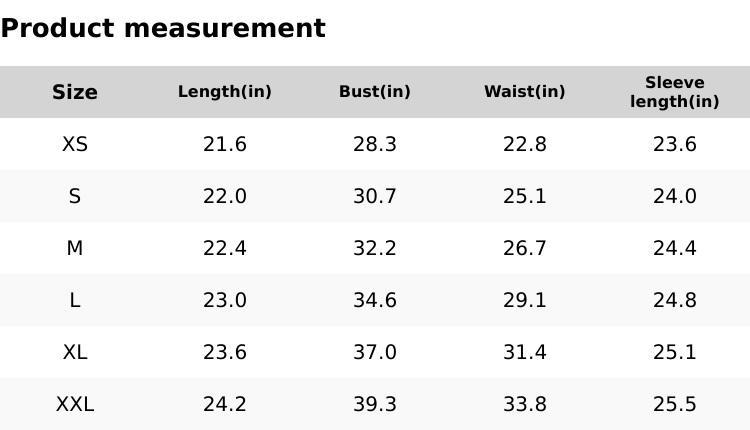Click the XS length value 21.6
This screenshot has width=750, height=430.
[x=225, y=144]
